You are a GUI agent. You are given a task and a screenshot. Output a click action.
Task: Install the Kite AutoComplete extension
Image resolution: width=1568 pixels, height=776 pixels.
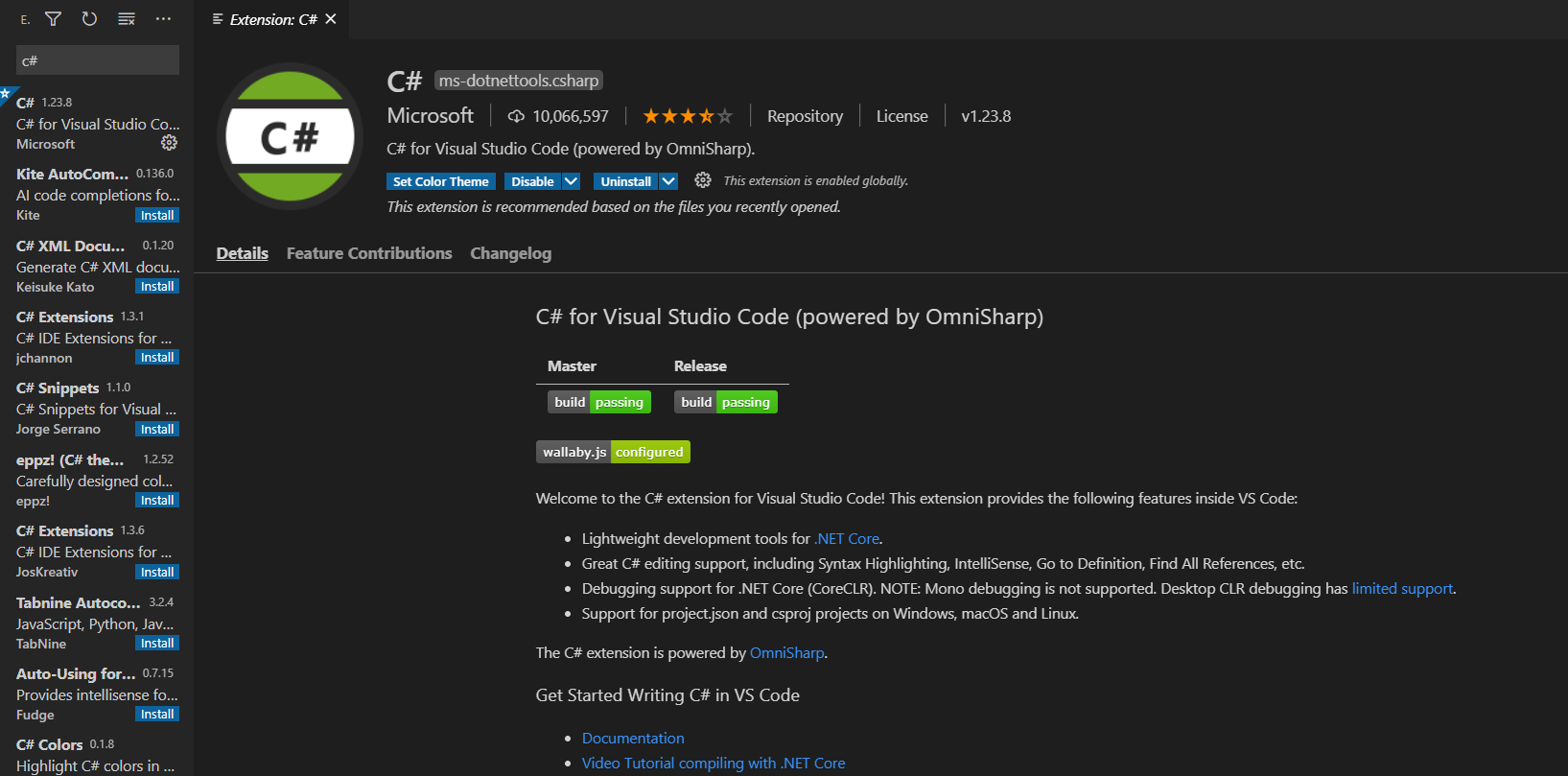click(x=157, y=216)
